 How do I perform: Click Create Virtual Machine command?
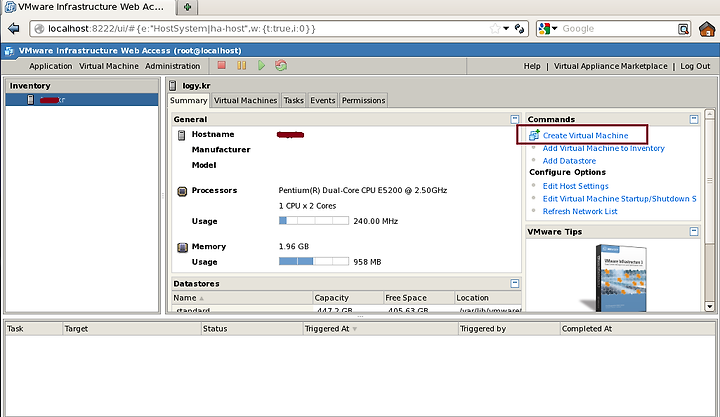pos(585,135)
